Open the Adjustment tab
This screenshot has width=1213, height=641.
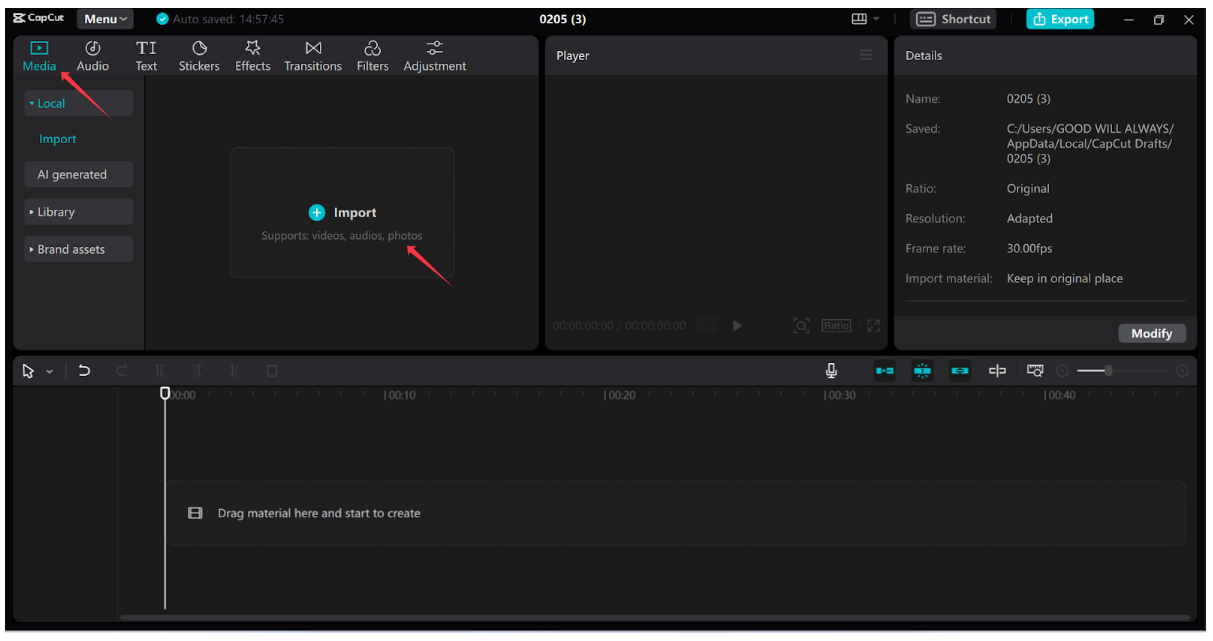(435, 56)
